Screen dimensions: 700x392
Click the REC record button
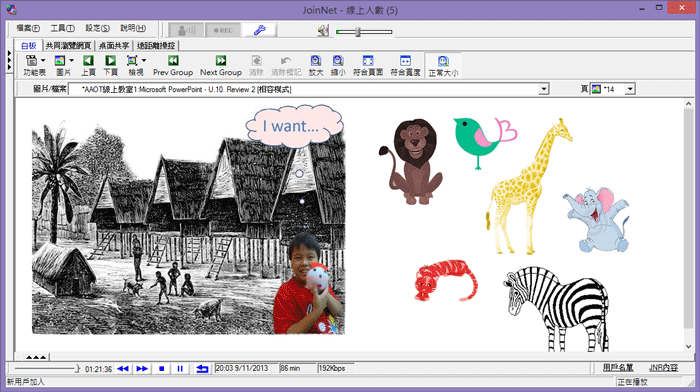[223, 30]
